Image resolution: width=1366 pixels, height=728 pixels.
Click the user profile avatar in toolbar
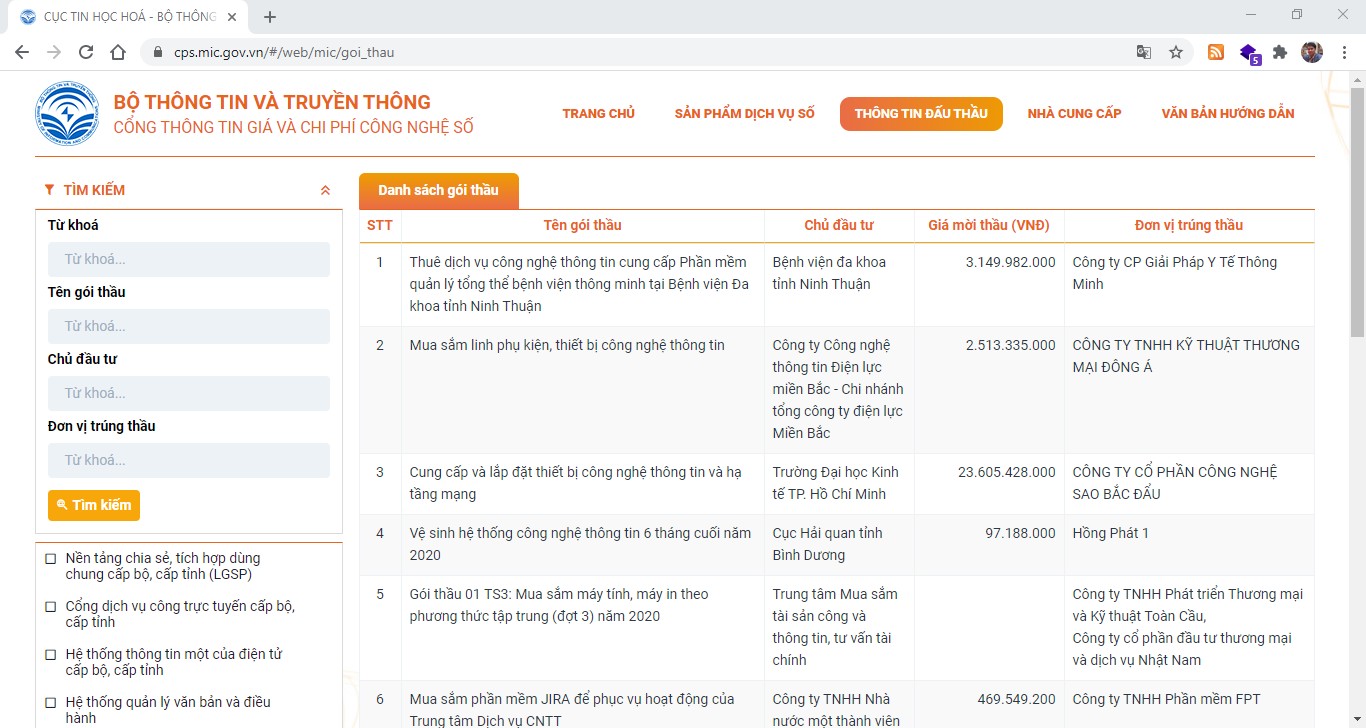pyautogui.click(x=1312, y=52)
